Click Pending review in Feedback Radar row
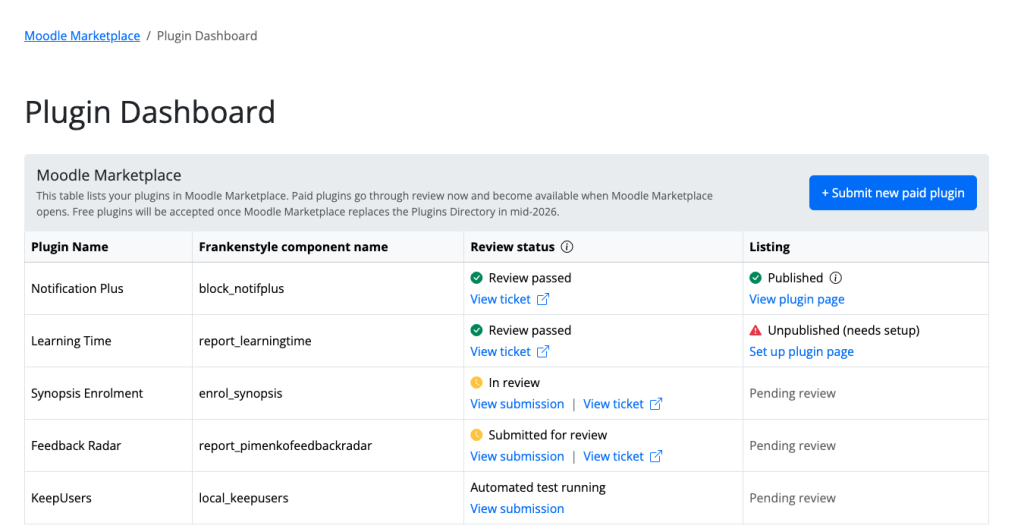Image resolution: width=1024 pixels, height=532 pixels. pos(792,445)
